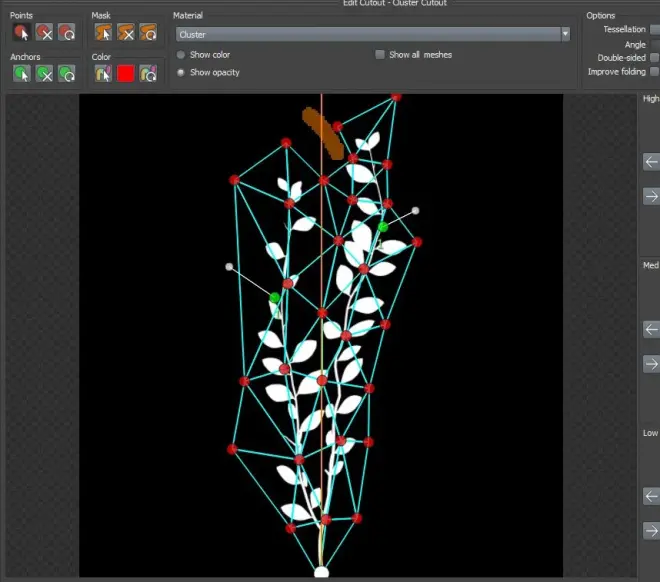Select the paint vertex color tool

tap(103, 74)
